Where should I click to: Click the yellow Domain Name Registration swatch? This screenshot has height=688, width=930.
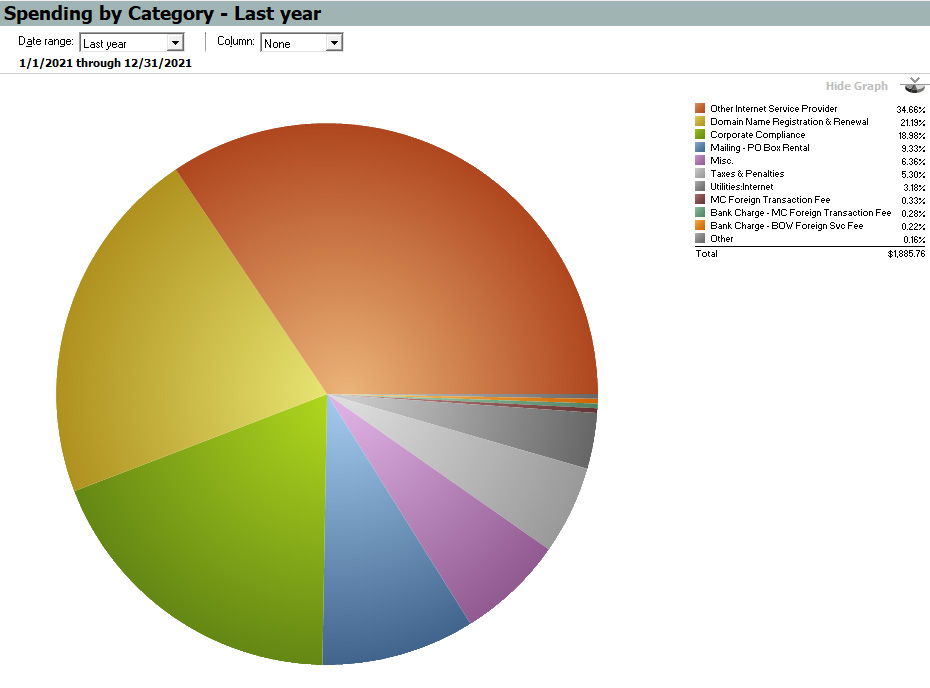click(x=701, y=121)
